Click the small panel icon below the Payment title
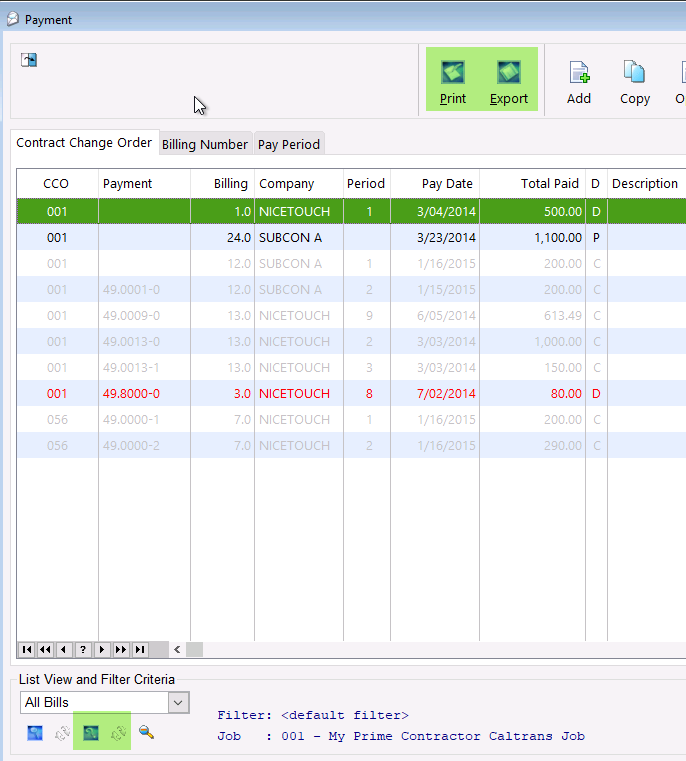 (x=29, y=60)
